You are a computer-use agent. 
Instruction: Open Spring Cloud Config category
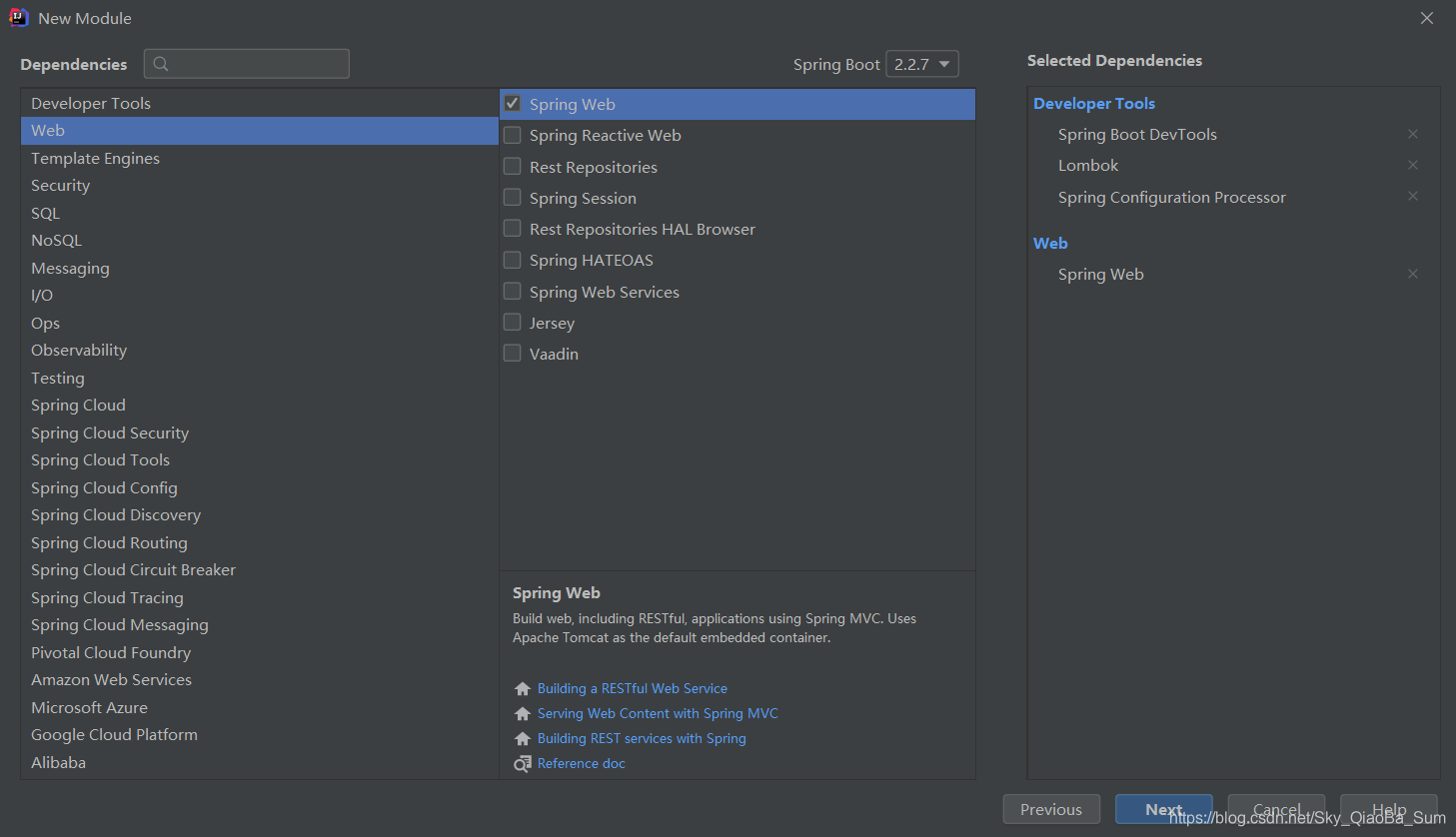pyautogui.click(x=259, y=487)
